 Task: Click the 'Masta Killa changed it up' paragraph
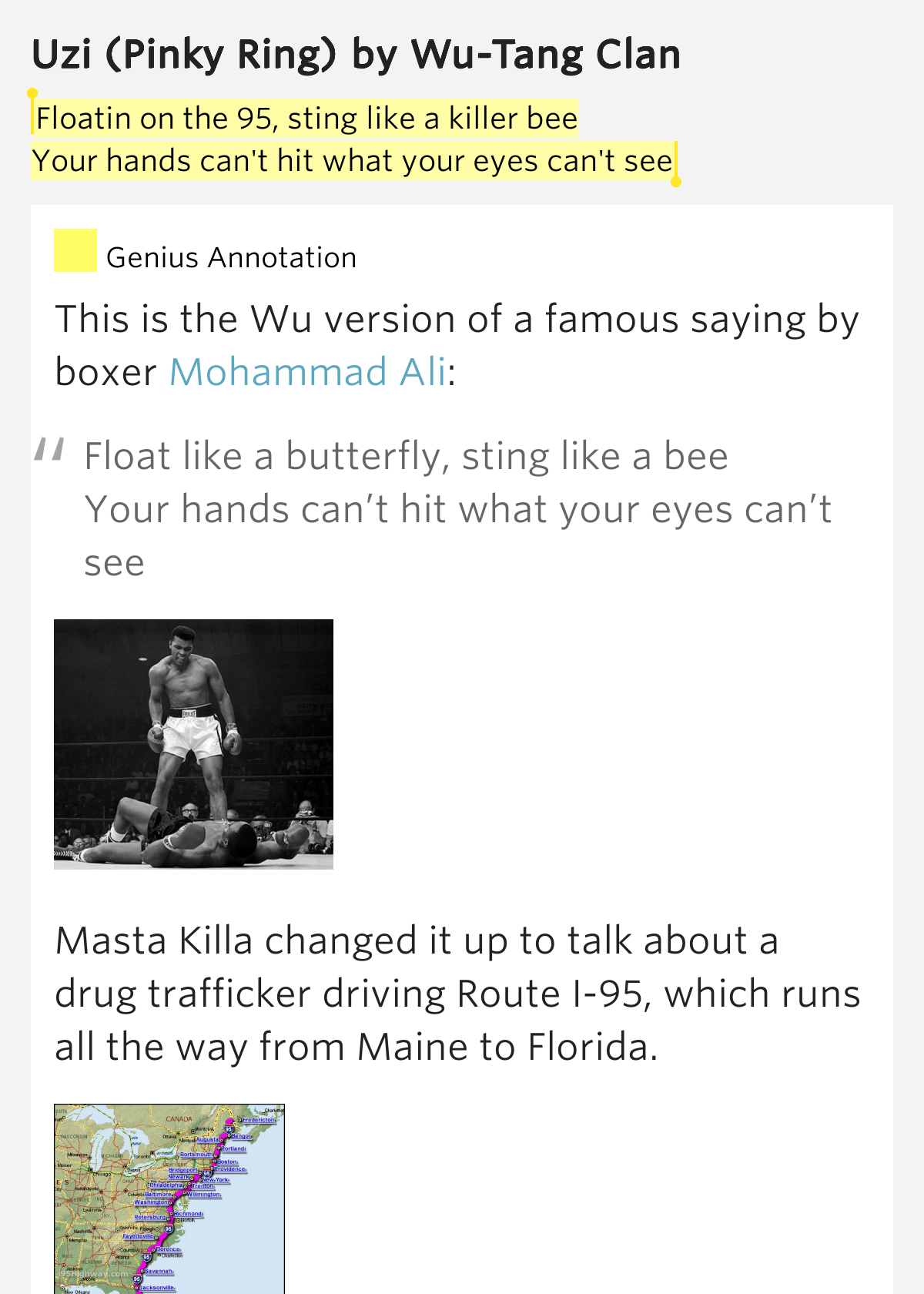point(457,994)
